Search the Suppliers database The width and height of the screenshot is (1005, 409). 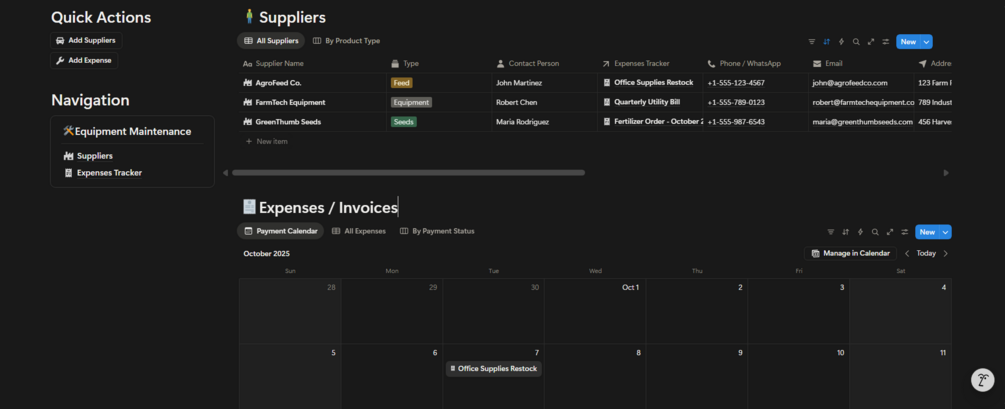856,42
